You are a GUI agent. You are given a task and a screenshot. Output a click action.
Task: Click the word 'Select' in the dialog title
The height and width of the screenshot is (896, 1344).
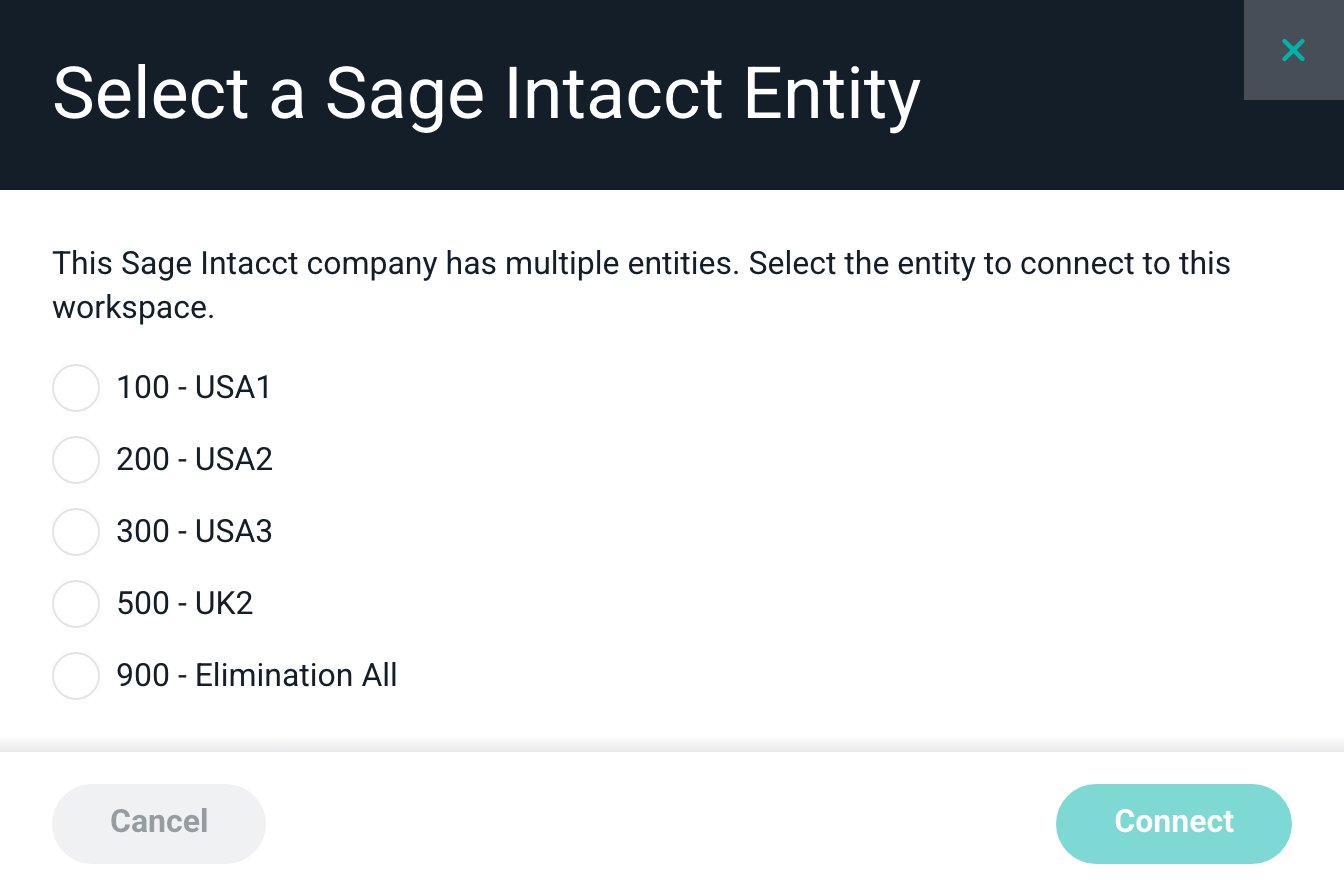[151, 95]
